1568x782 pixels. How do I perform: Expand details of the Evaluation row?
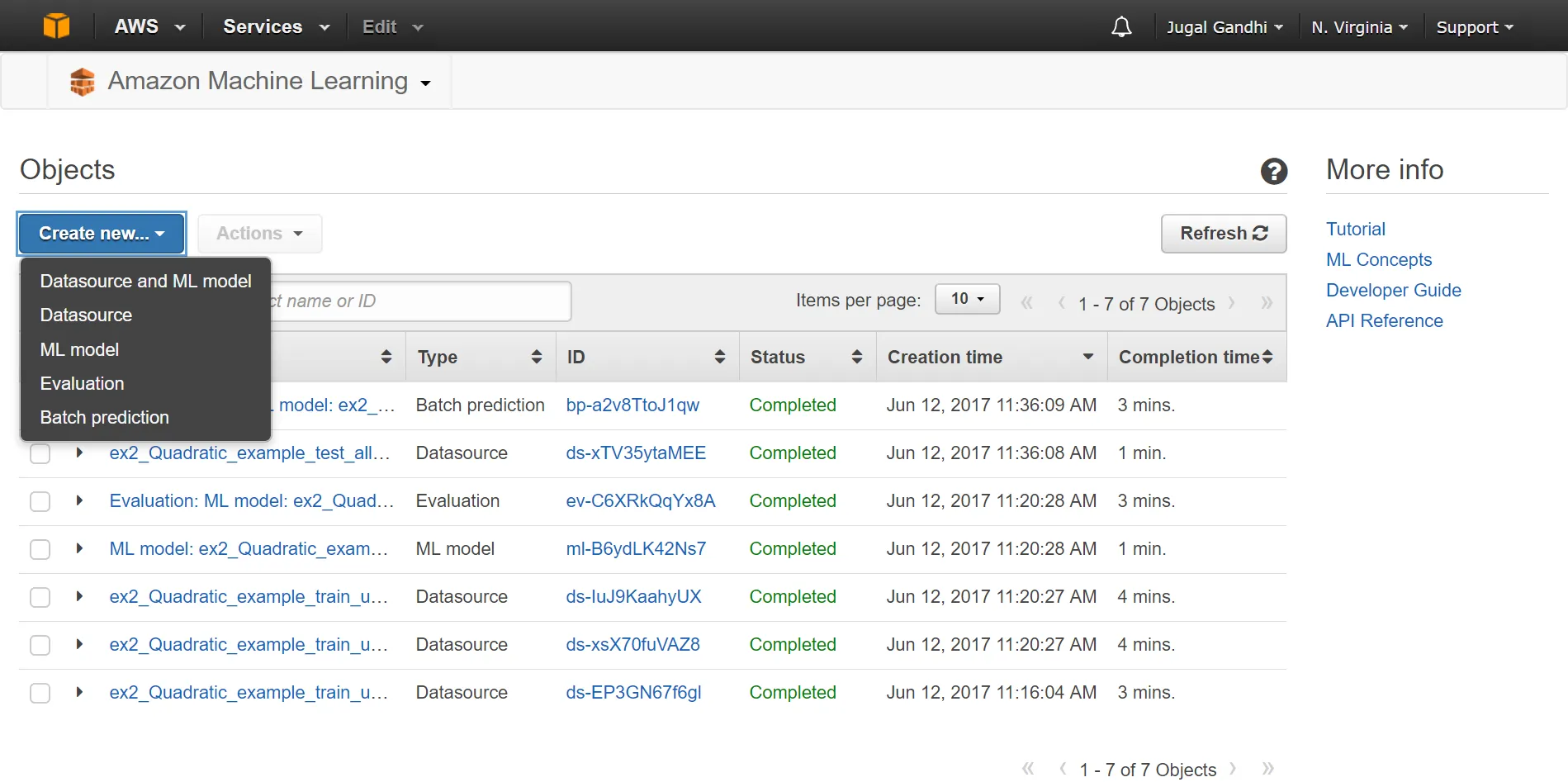pos(79,500)
